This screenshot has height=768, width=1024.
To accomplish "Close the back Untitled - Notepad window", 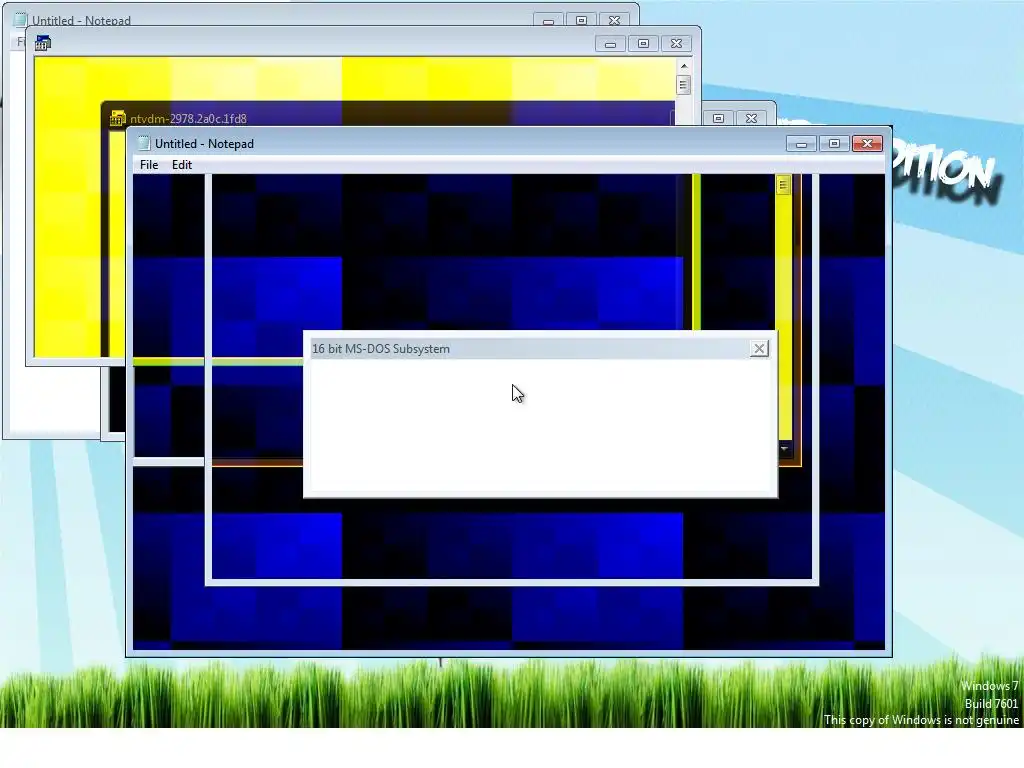I will click(615, 20).
